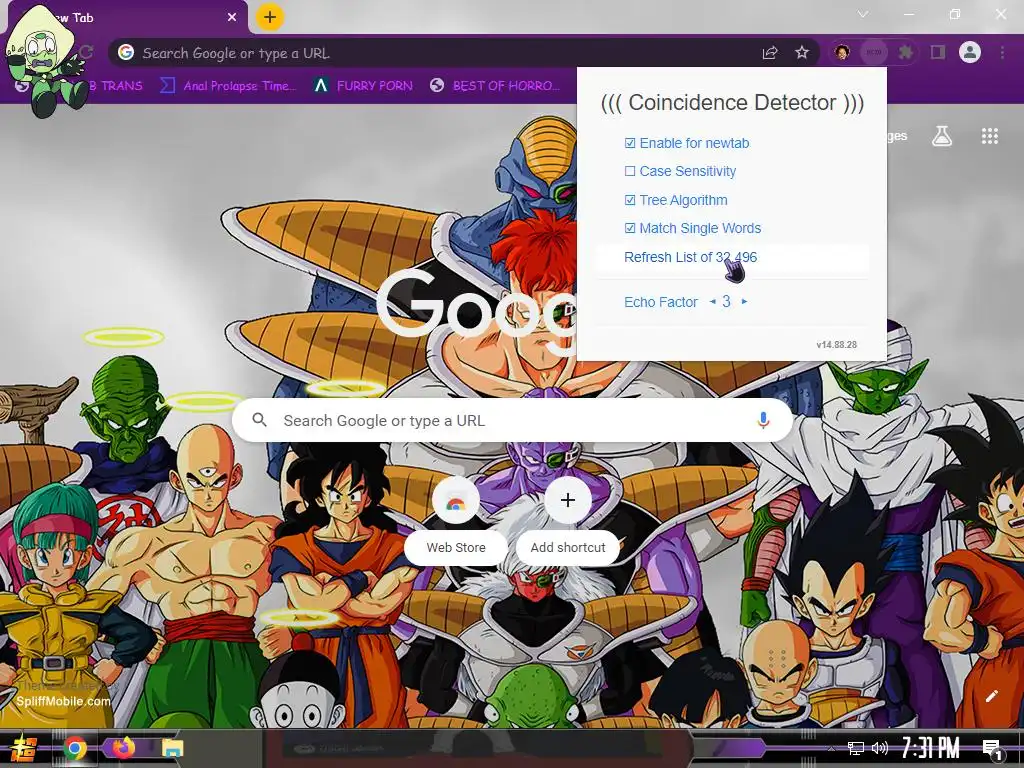Open Chrome three-dot menu

[1002, 52]
